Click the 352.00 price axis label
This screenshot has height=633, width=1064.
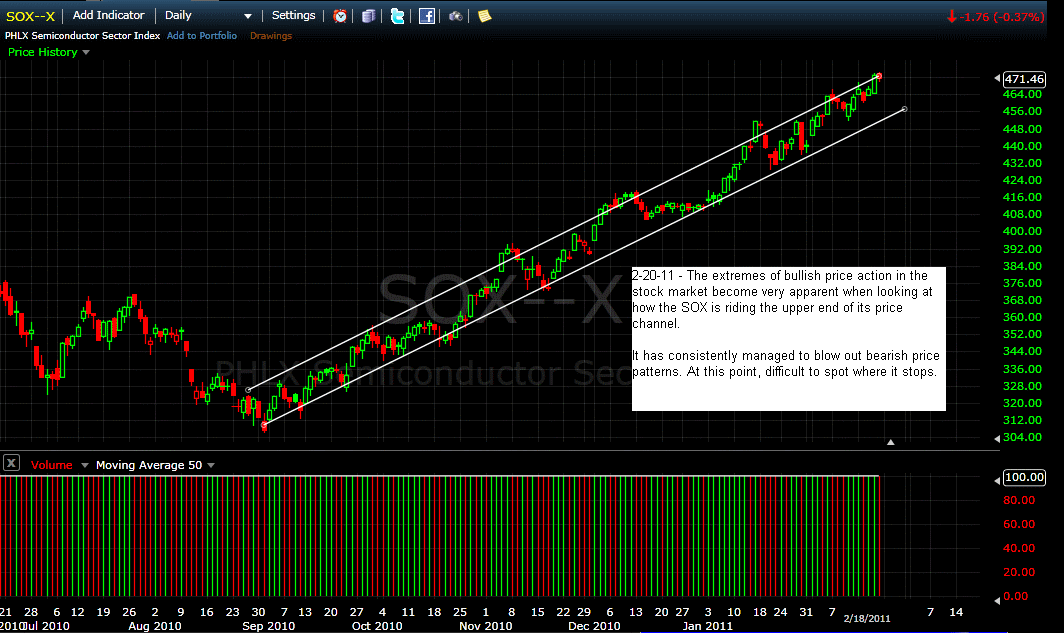click(1022, 334)
